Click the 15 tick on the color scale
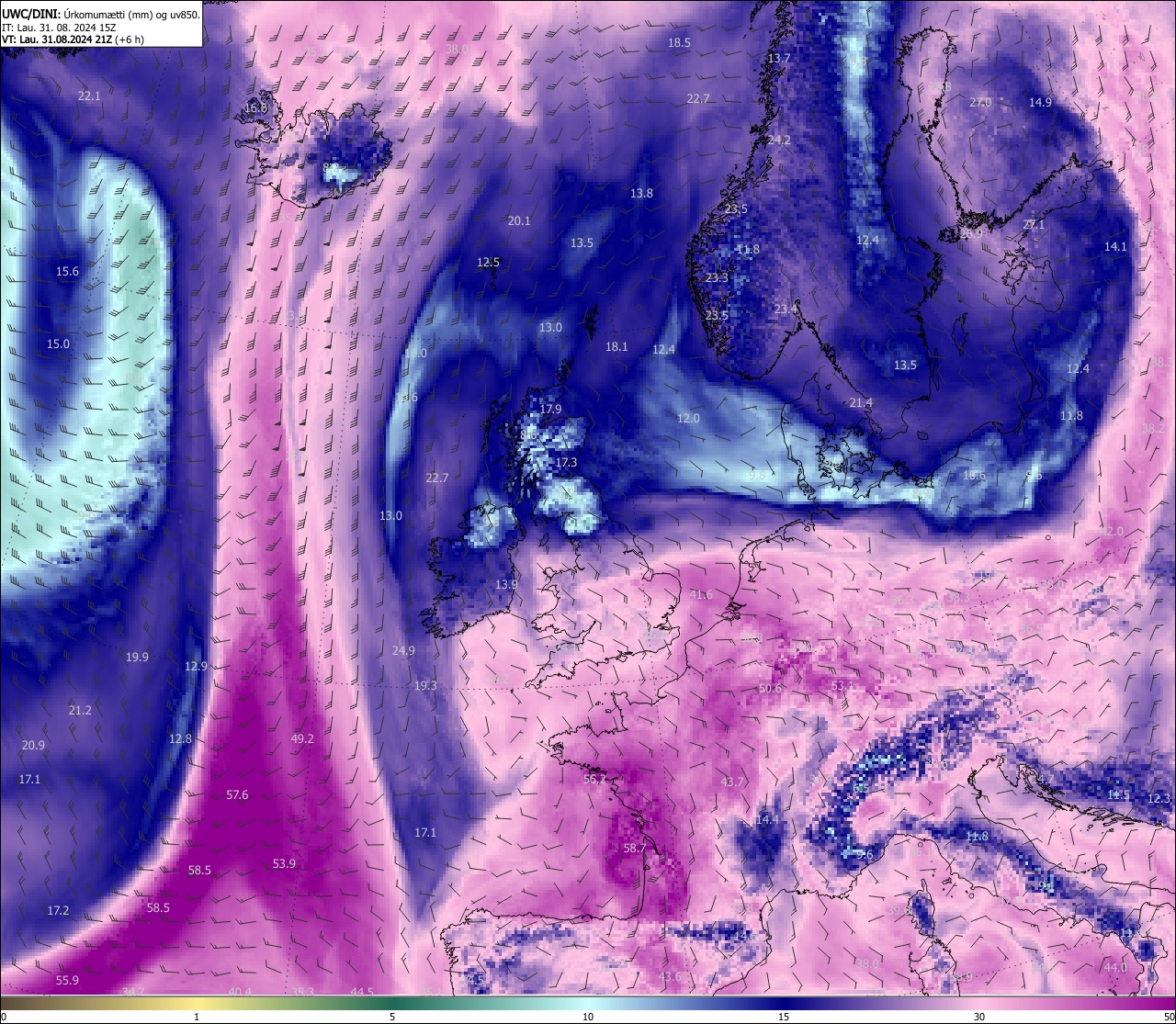This screenshot has height=1024, width=1176. (x=784, y=1017)
